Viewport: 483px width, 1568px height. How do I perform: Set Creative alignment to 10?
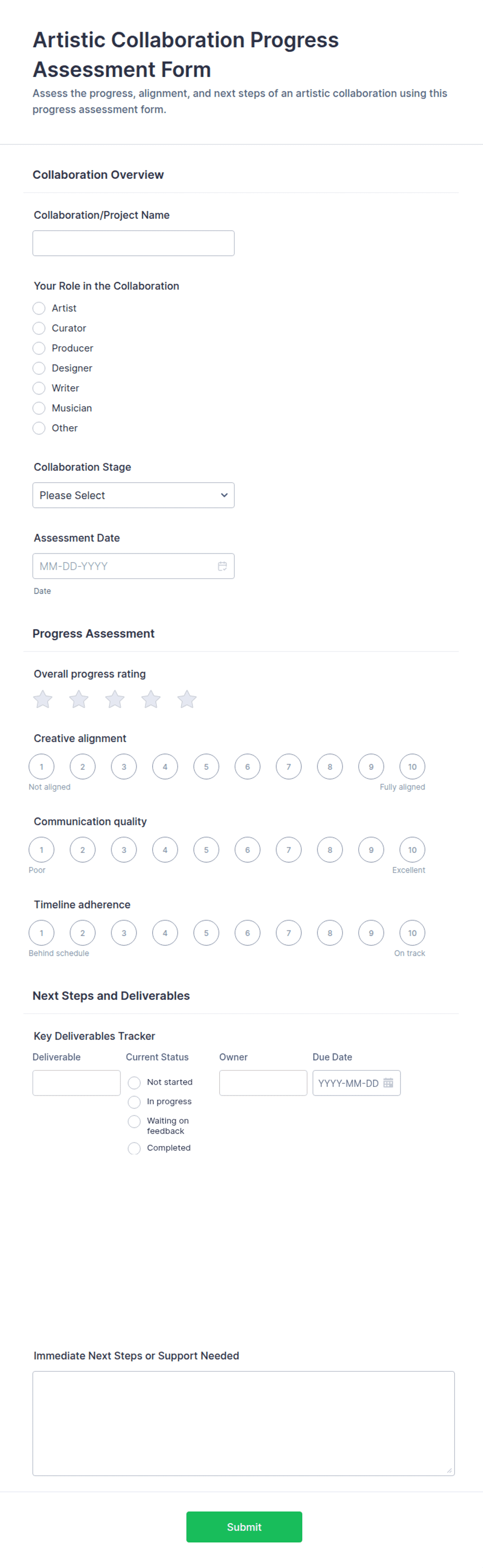(x=412, y=767)
